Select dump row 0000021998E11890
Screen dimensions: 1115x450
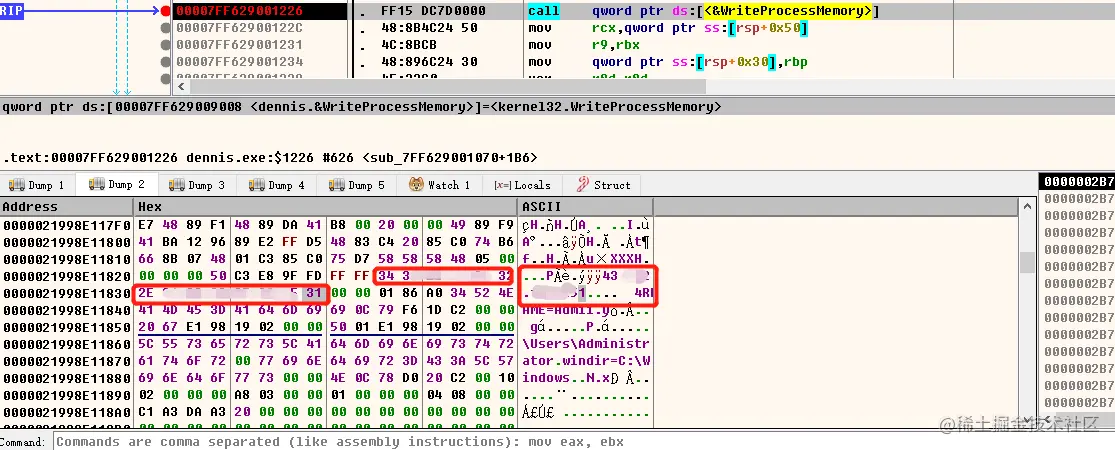(x=326, y=395)
